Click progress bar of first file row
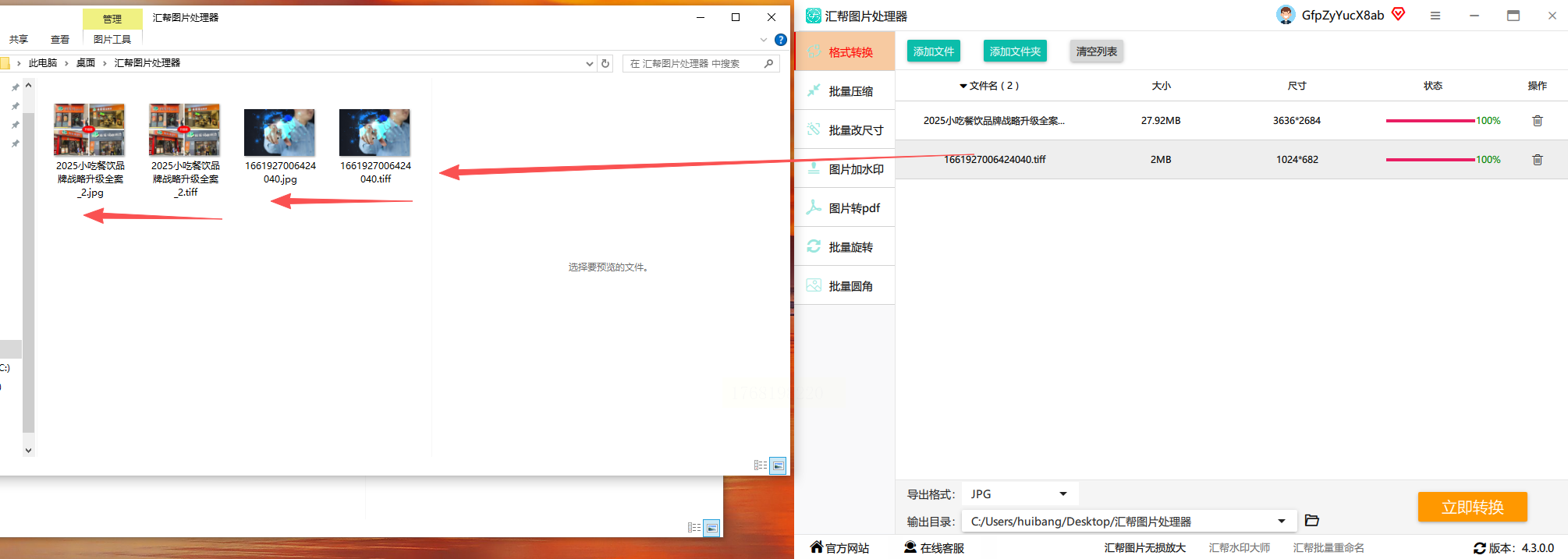The width and height of the screenshot is (1568, 559). click(1429, 121)
